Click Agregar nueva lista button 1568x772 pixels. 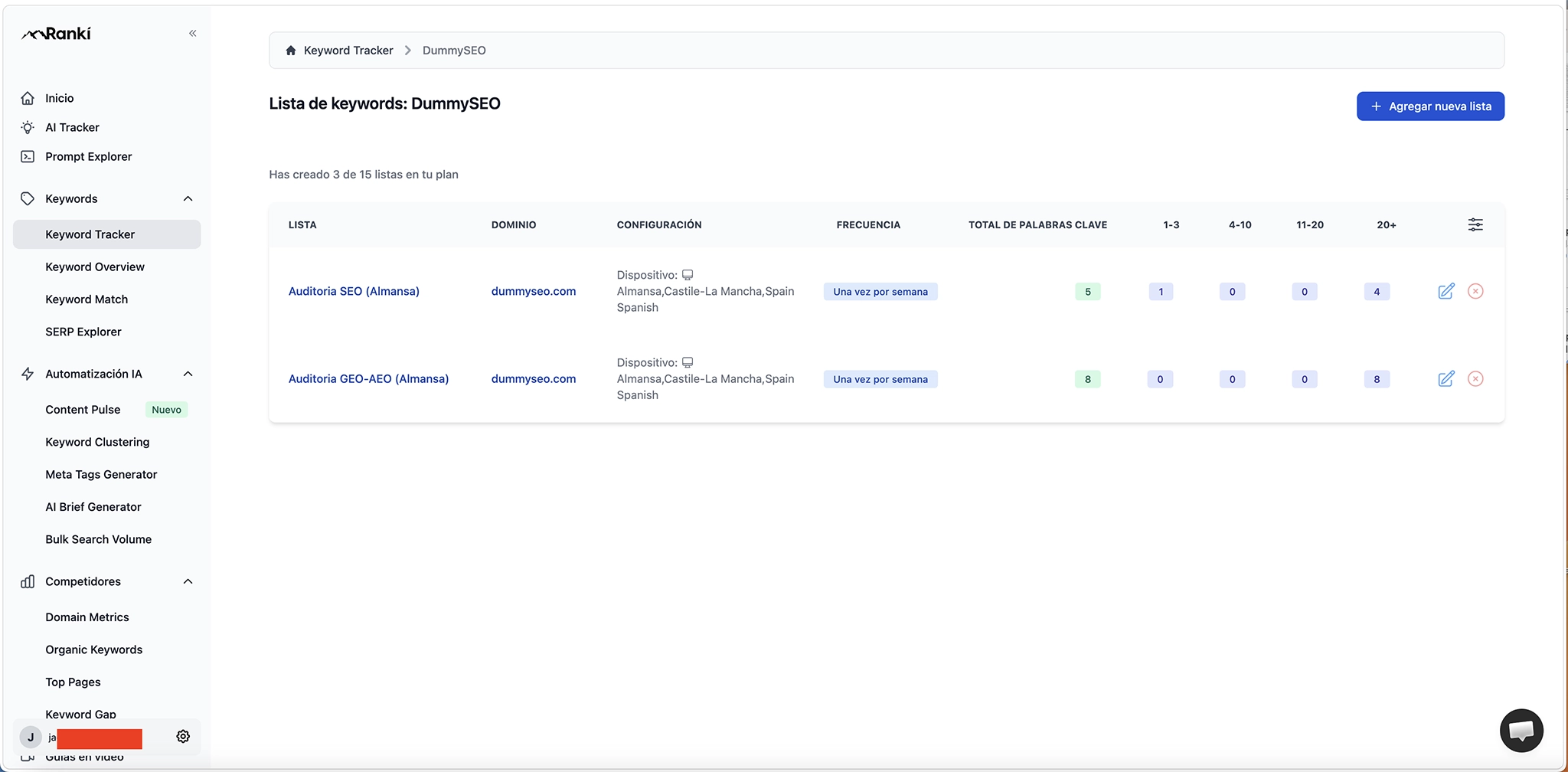pos(1430,106)
